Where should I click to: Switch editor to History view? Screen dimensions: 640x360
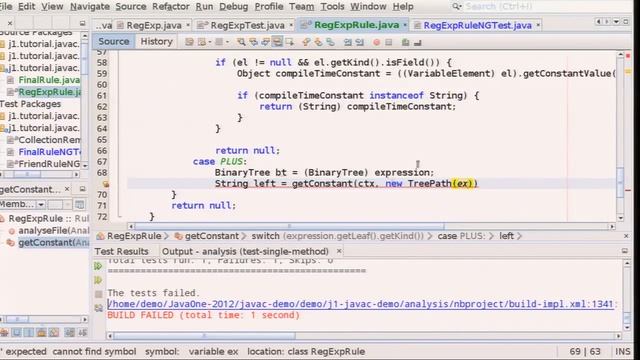tap(156, 41)
